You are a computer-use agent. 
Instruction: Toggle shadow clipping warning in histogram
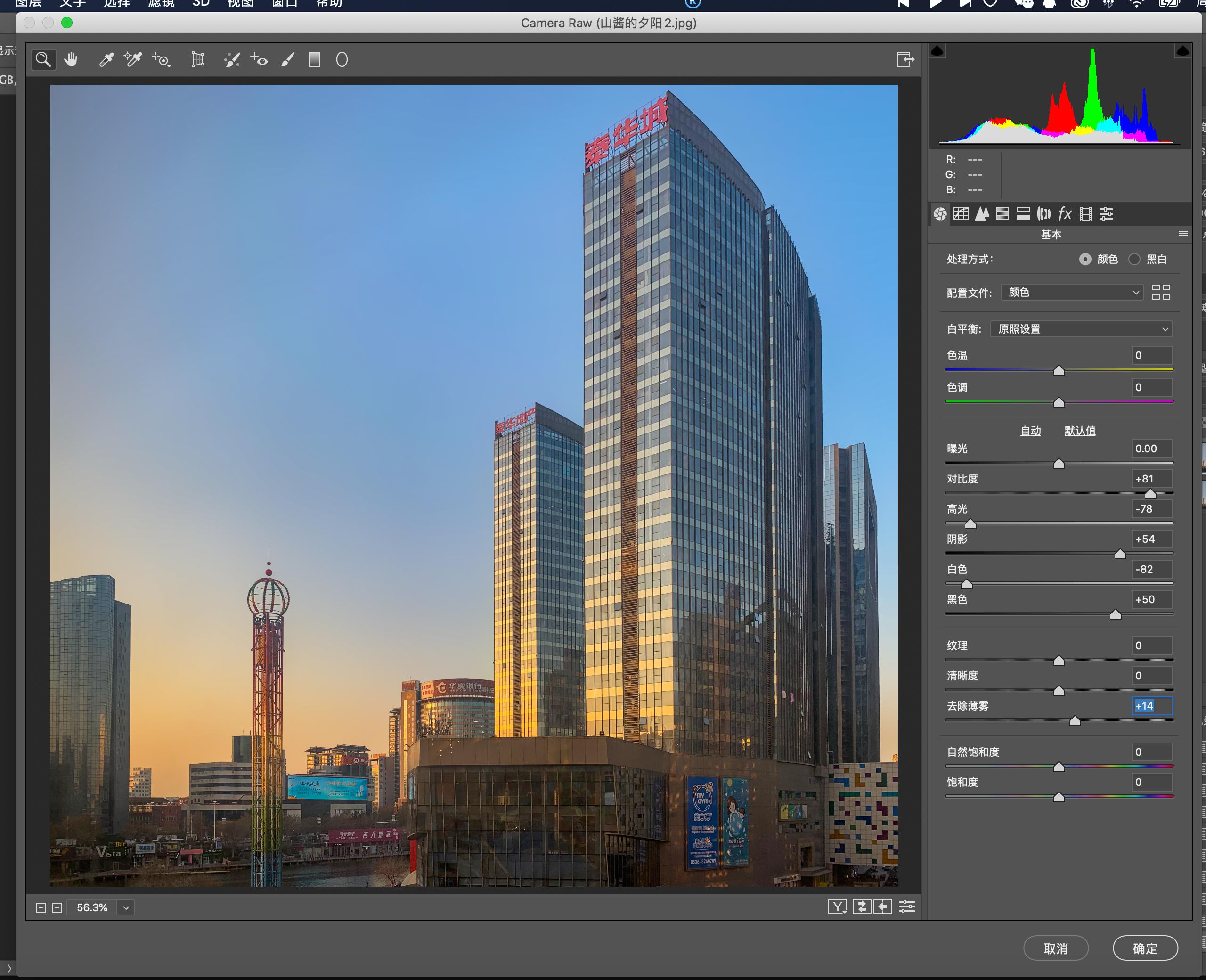point(937,51)
